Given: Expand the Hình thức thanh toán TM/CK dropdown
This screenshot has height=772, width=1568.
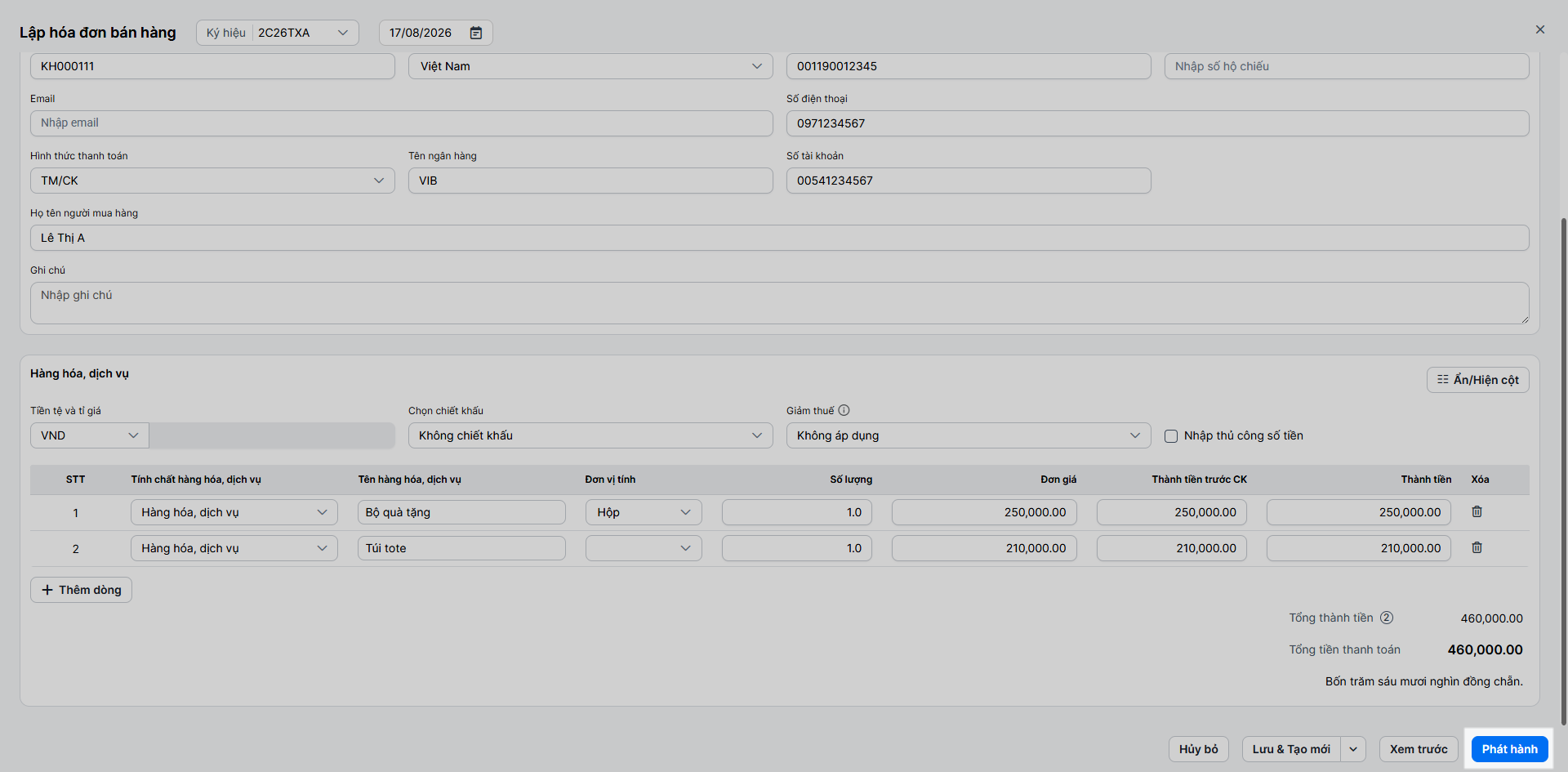Looking at the screenshot, I should click(x=212, y=181).
